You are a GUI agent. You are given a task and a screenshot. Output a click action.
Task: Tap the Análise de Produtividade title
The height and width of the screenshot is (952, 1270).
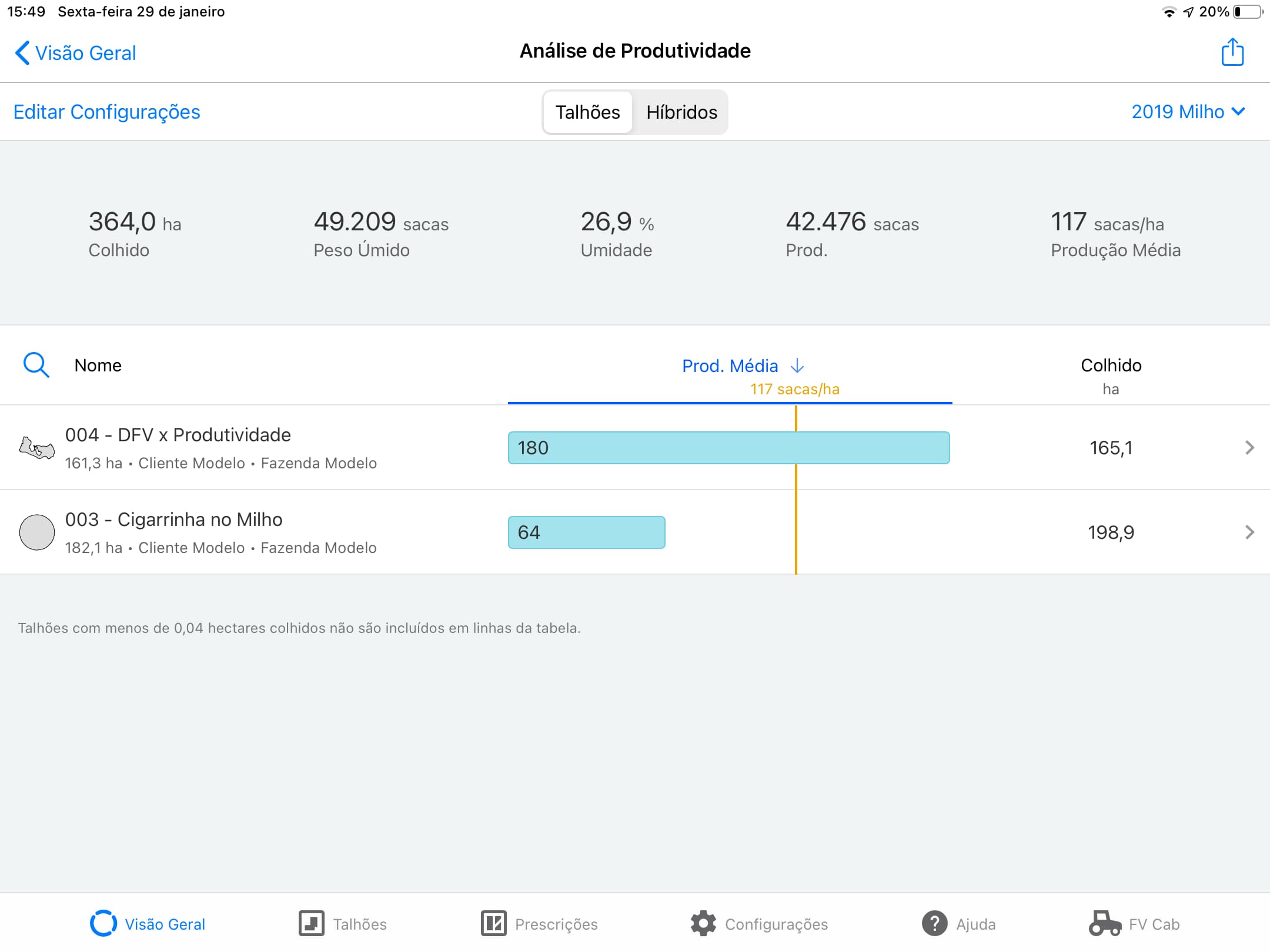635,51
